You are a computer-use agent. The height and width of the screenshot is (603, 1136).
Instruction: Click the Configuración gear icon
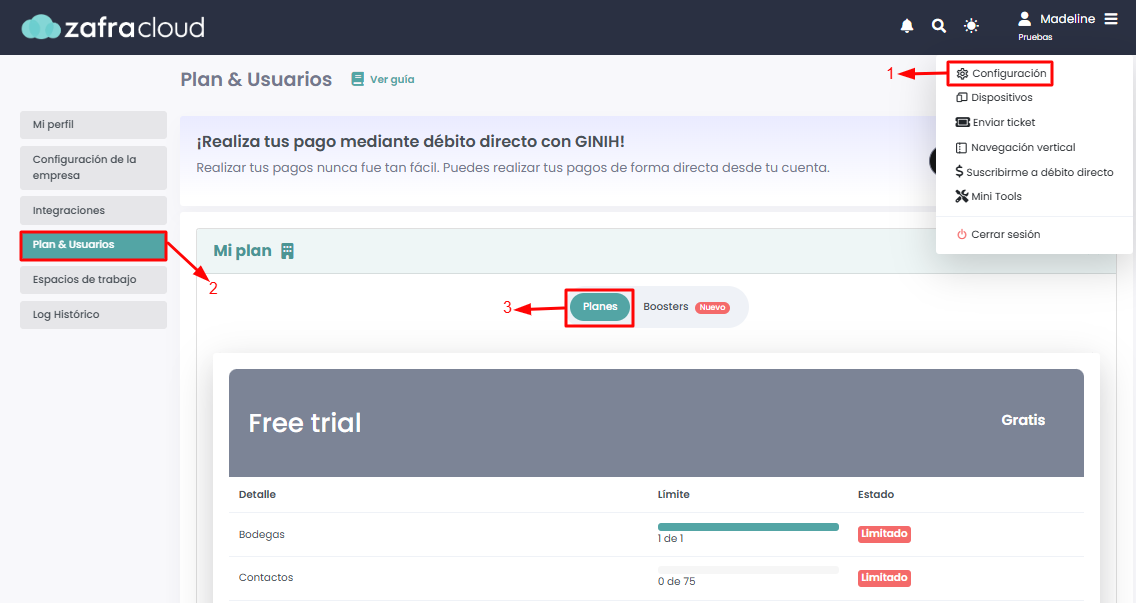tap(962, 74)
